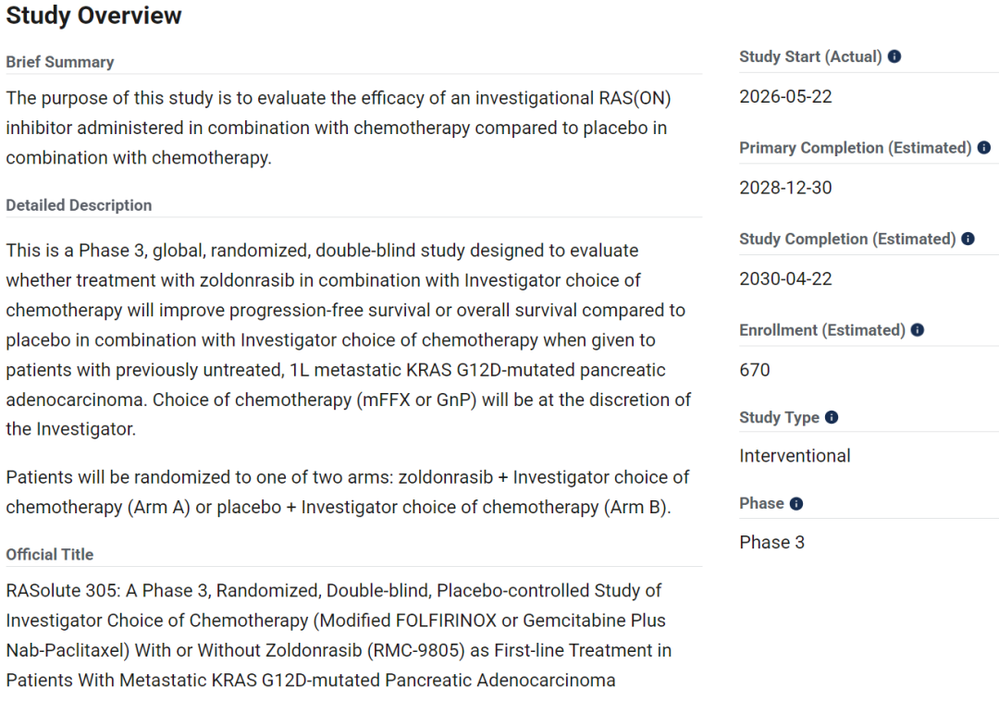Click the study start date 2026-05-22

[x=786, y=97]
